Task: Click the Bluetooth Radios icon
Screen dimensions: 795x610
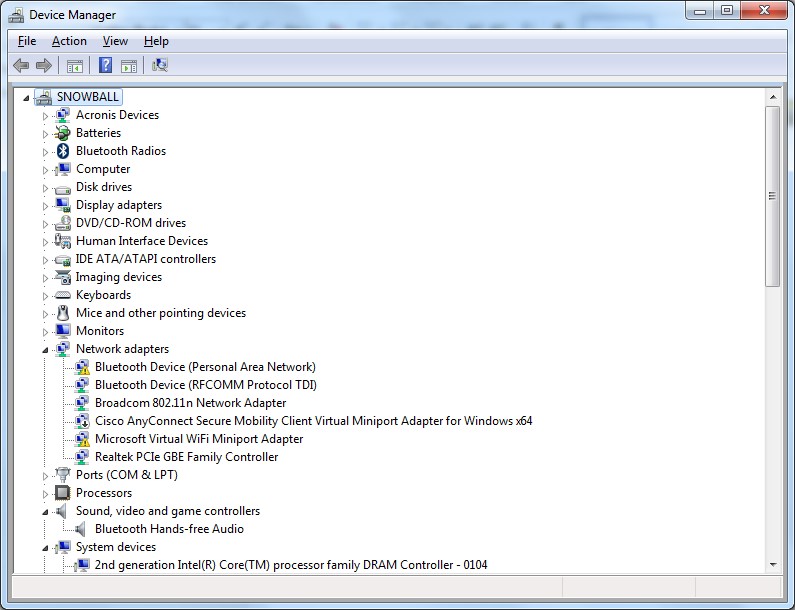Action: click(62, 151)
